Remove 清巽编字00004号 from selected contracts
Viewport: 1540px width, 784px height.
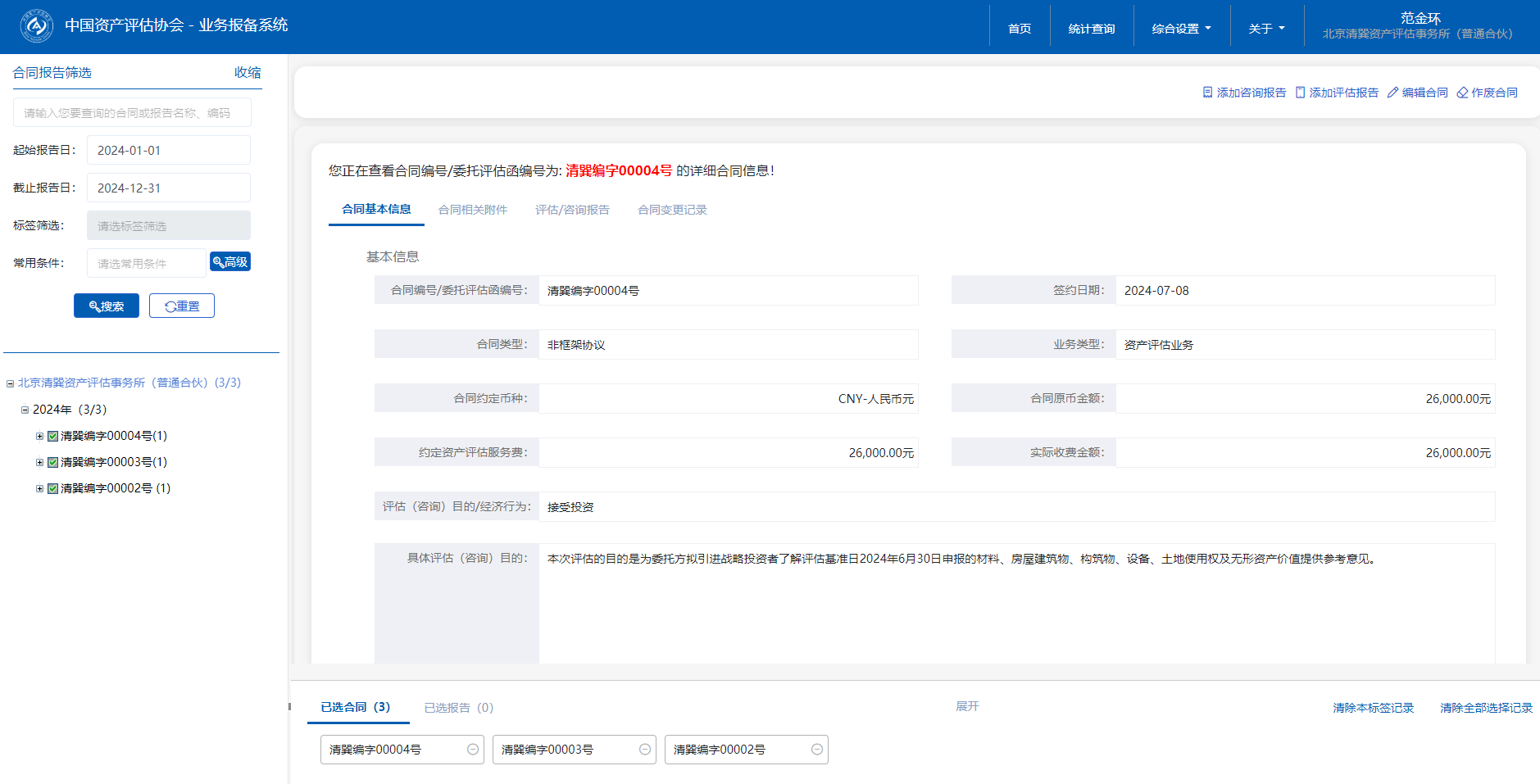pos(473,750)
